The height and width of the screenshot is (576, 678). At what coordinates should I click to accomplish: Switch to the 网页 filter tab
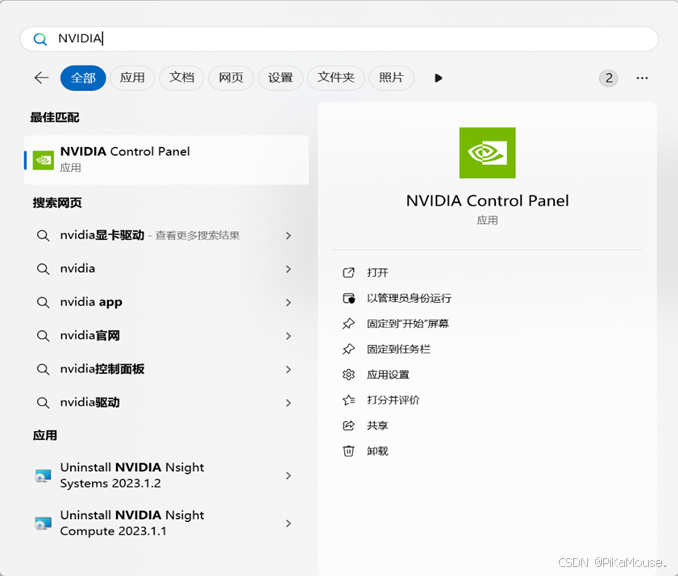[231, 78]
